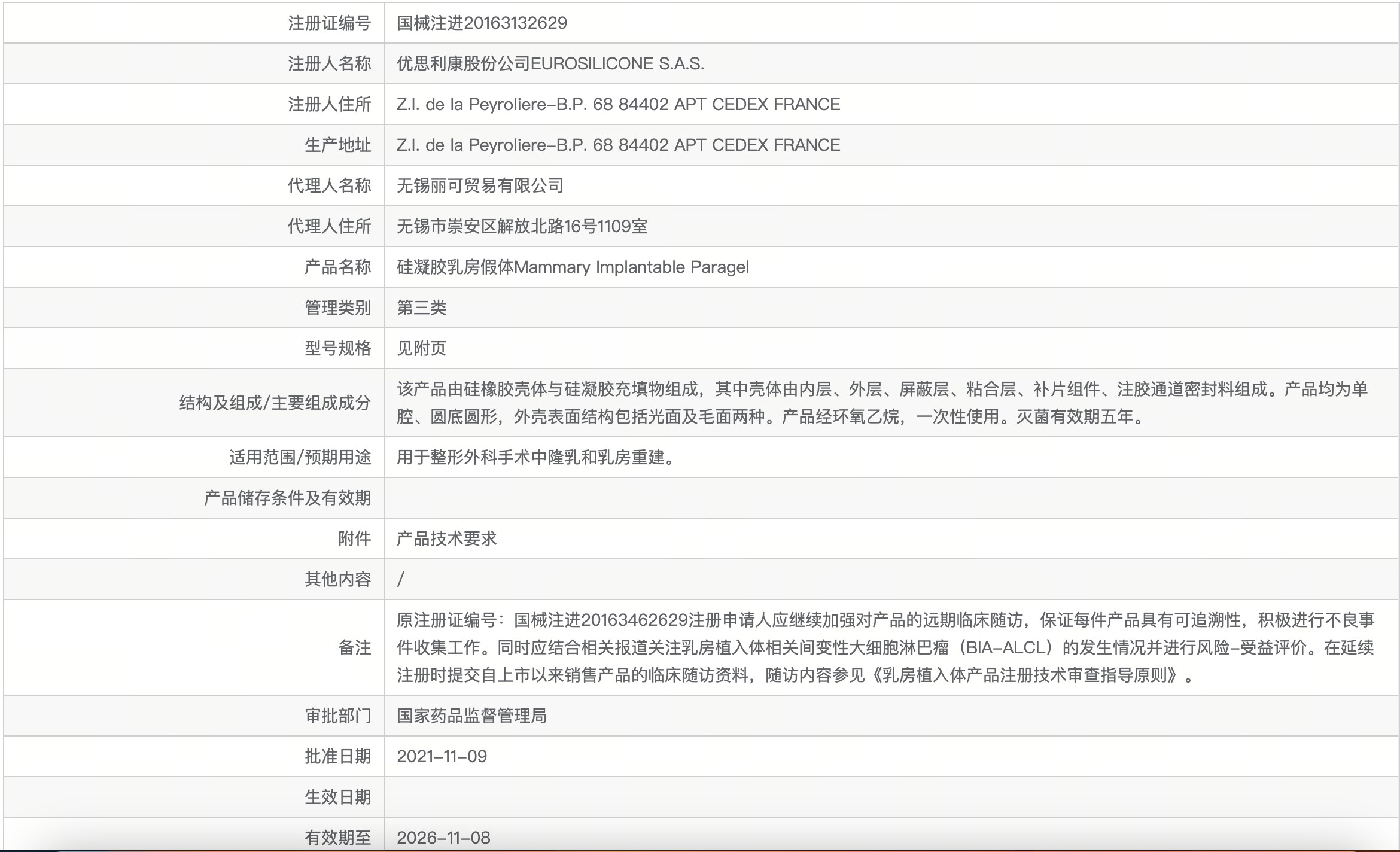Click the 批准日期 label

click(338, 756)
